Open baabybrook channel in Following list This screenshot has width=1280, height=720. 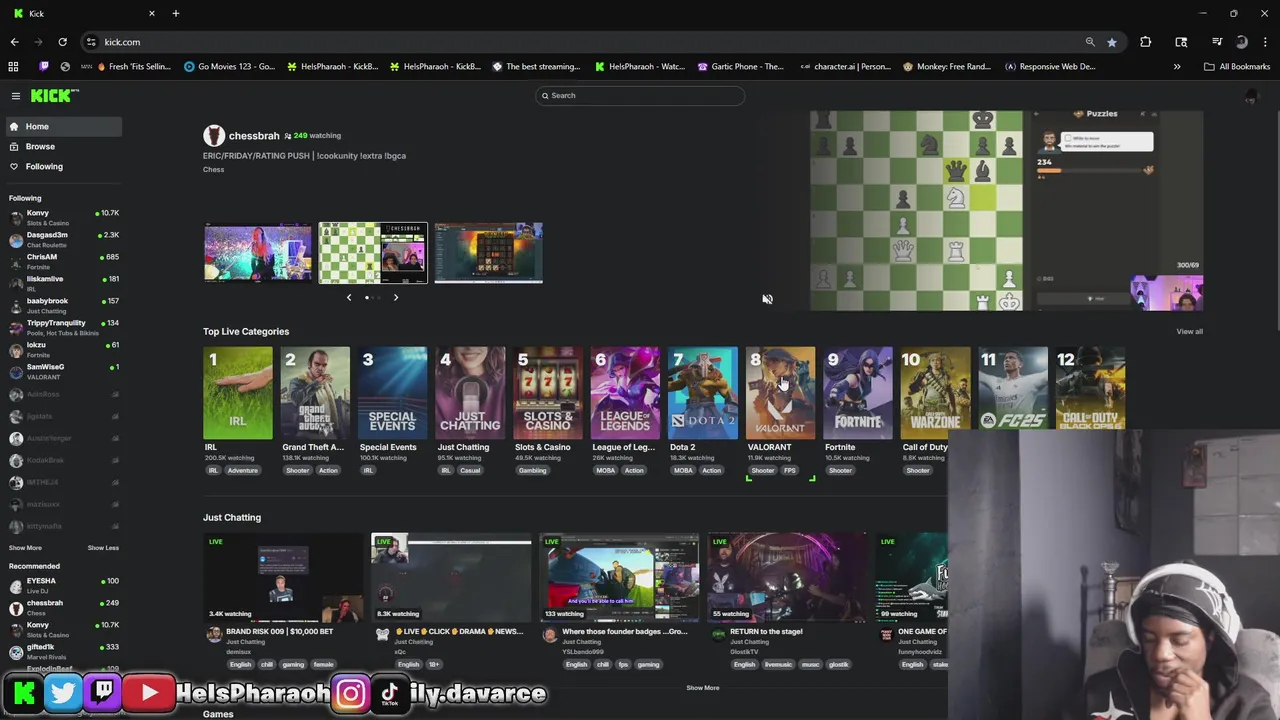62,305
